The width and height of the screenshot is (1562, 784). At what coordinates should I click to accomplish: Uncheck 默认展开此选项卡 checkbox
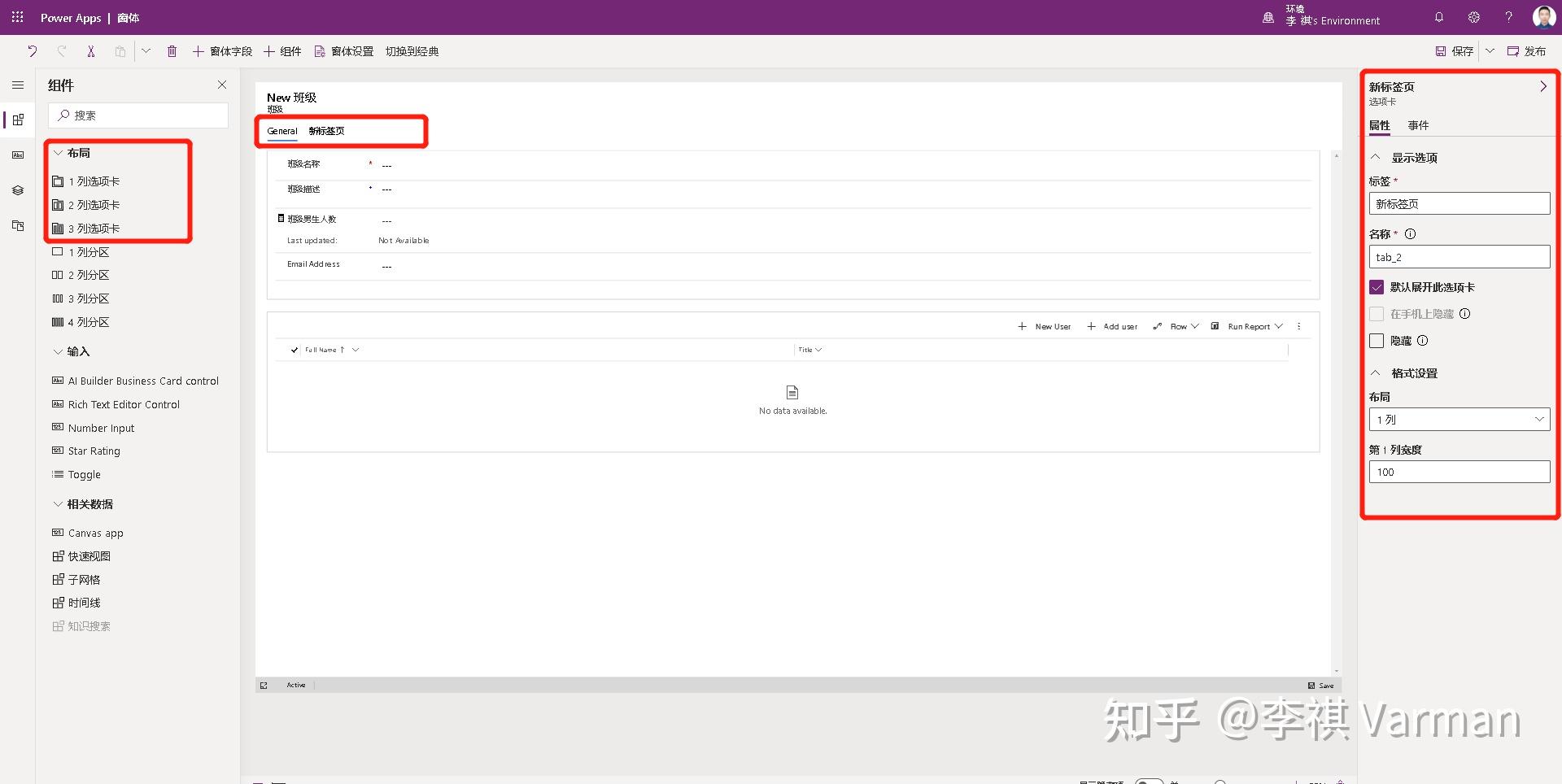1377,287
